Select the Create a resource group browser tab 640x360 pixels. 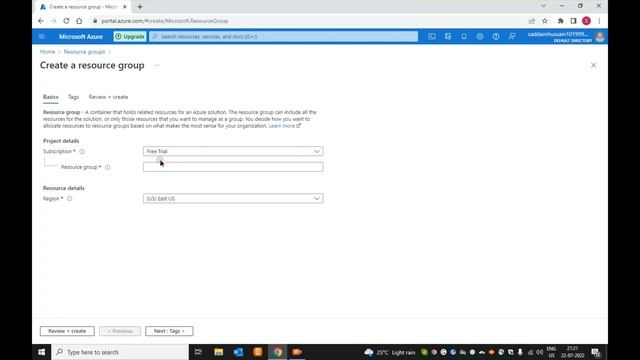point(82,7)
